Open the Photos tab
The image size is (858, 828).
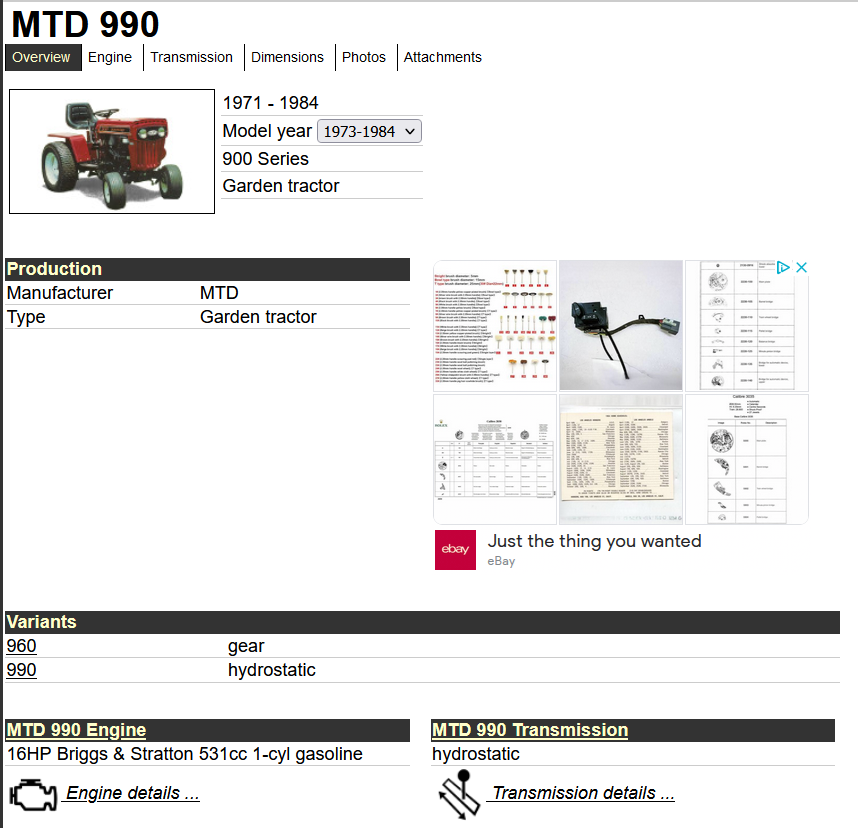(x=364, y=57)
